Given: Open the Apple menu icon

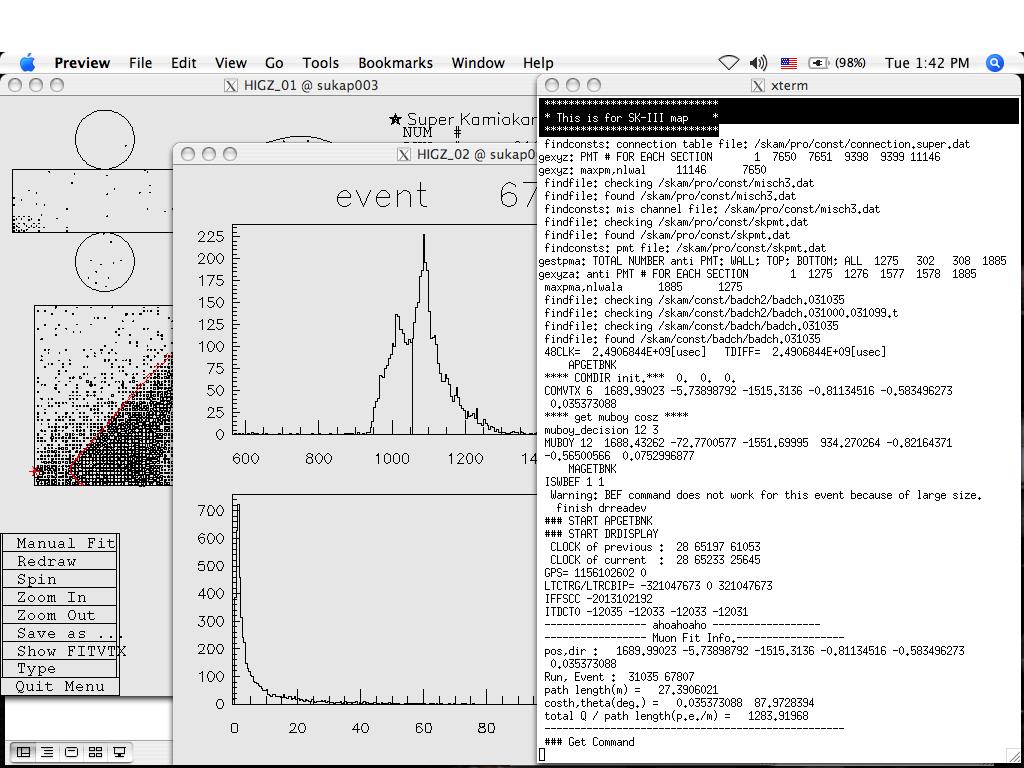Looking at the screenshot, I should [x=27, y=63].
